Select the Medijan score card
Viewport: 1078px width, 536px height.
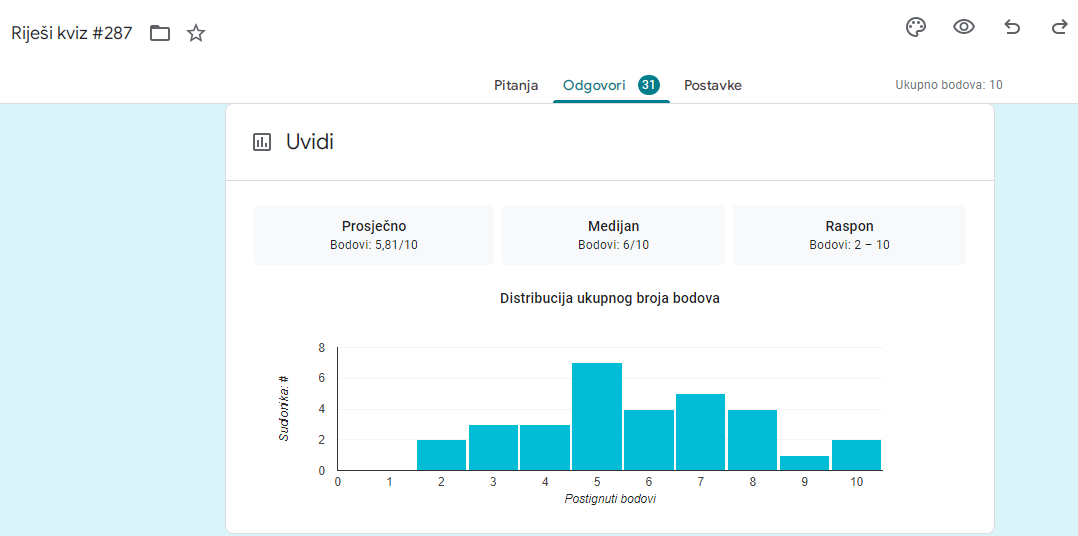[x=613, y=235]
